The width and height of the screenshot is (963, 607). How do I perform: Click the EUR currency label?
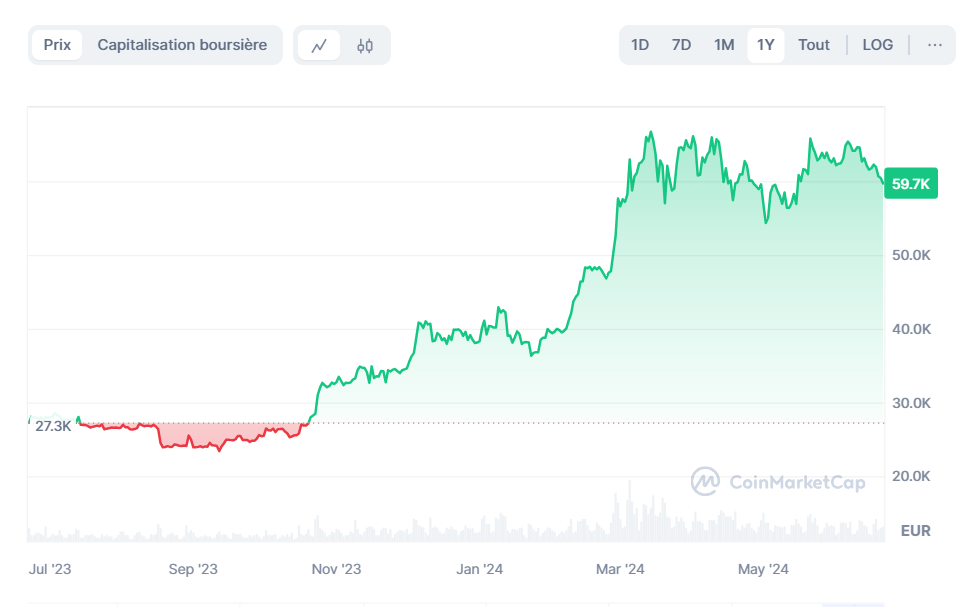click(x=915, y=531)
